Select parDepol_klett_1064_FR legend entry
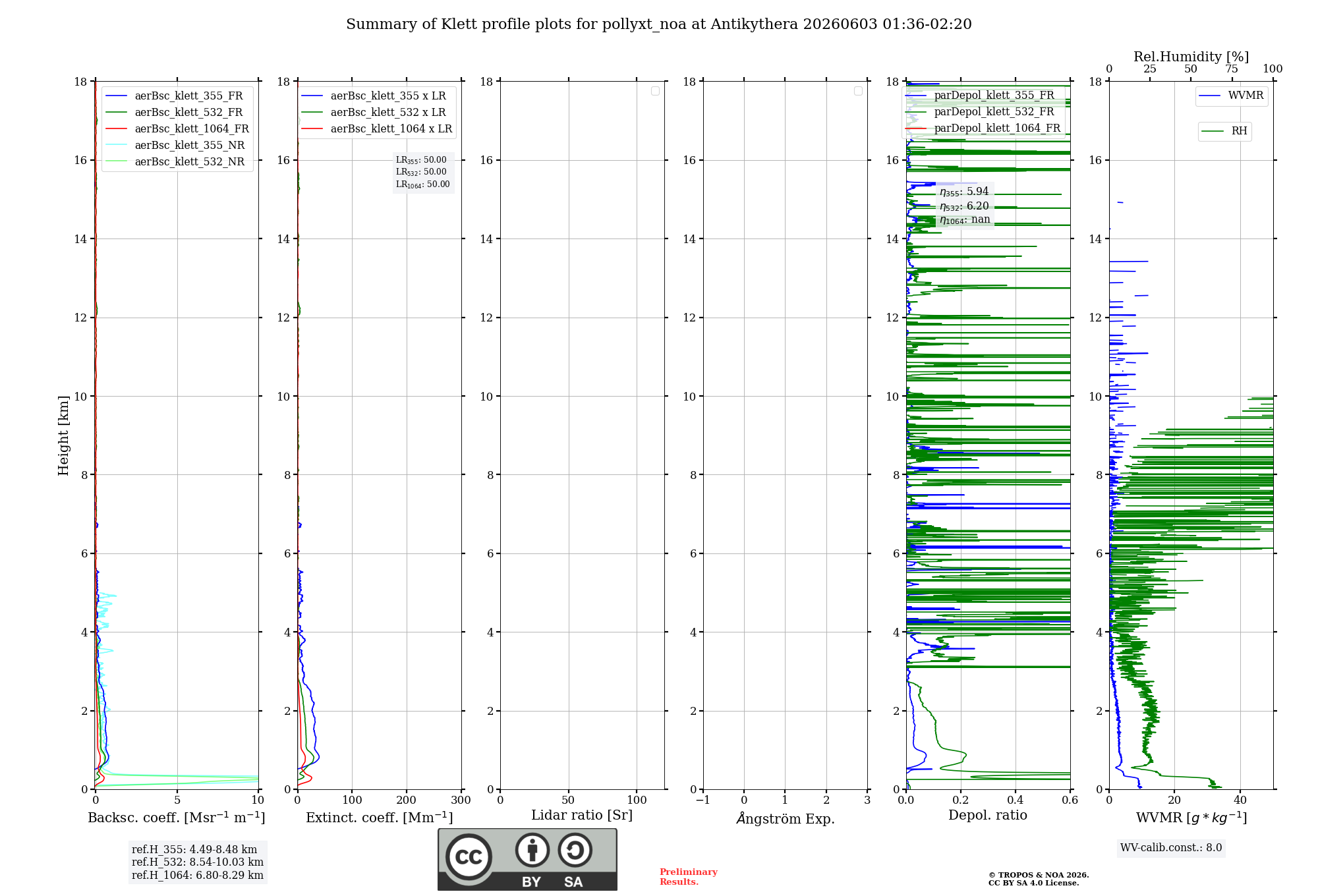The image size is (1318, 896). 983,128
